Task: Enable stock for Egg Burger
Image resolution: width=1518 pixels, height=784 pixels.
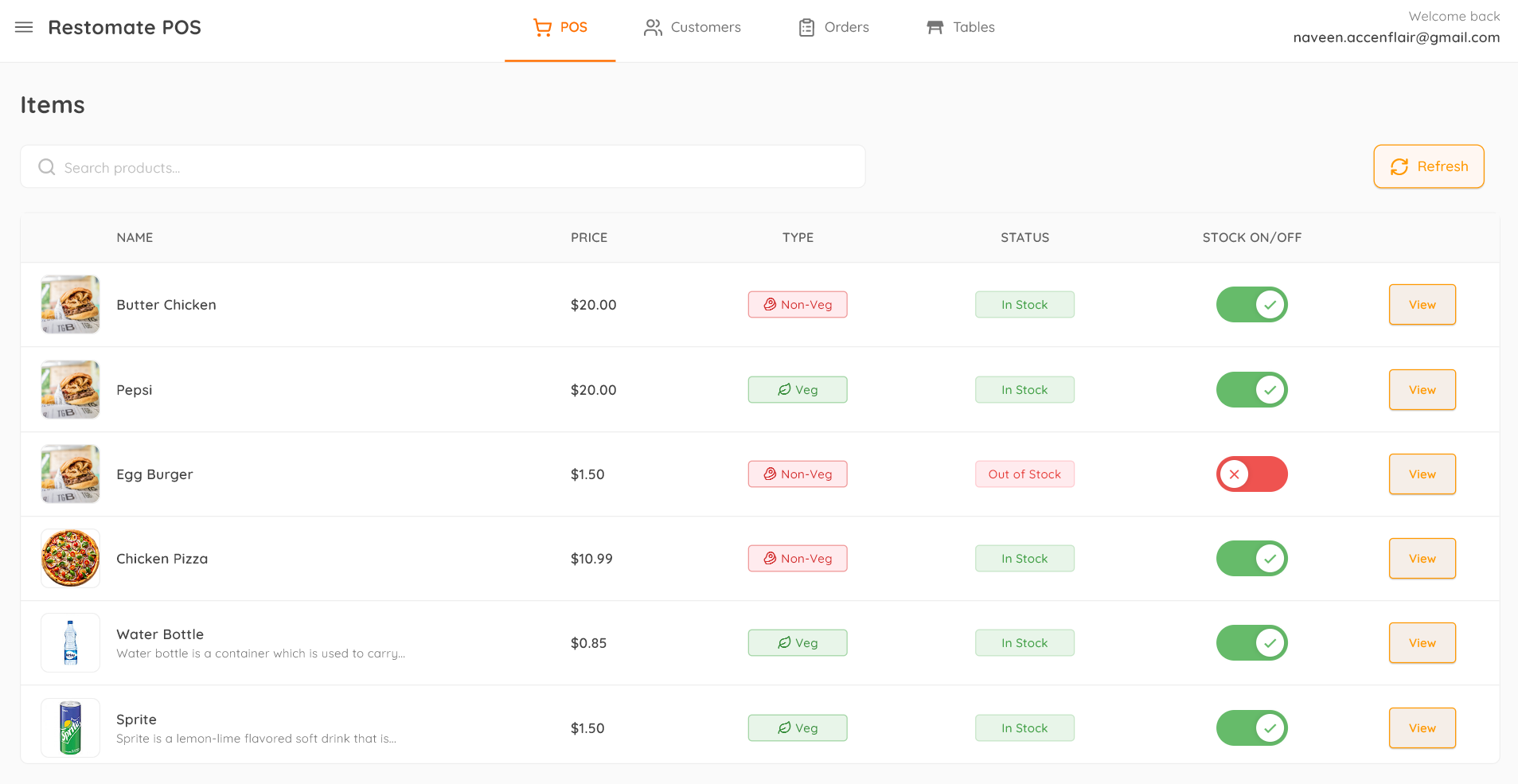Action: click(1251, 474)
